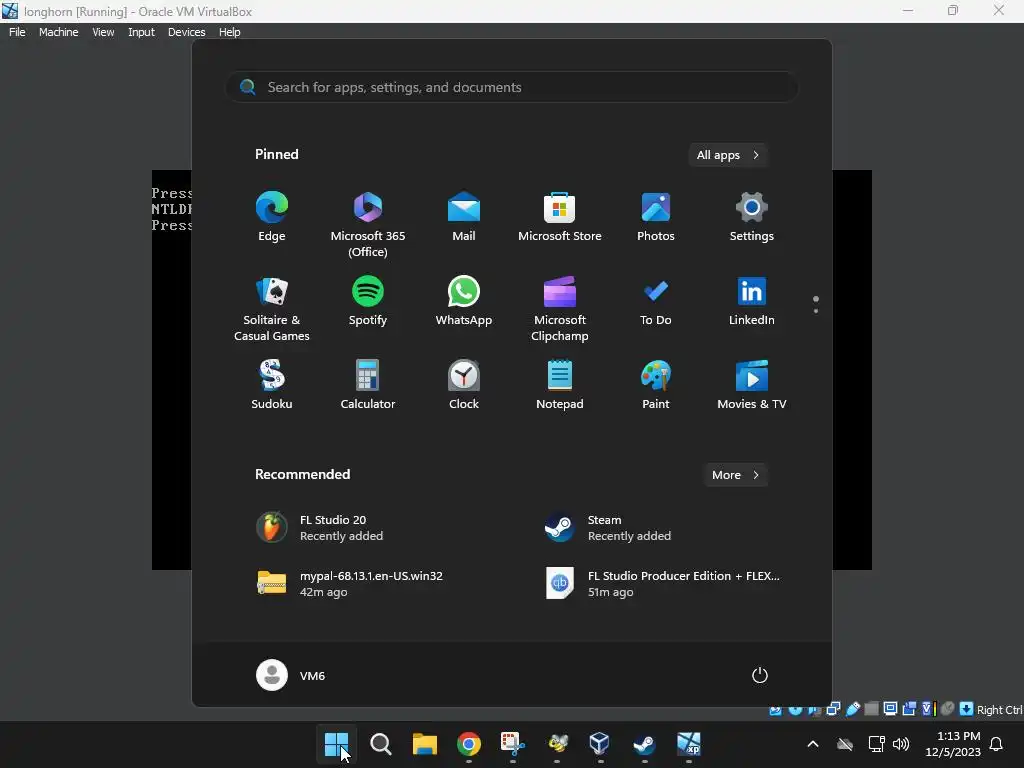Show hidden system tray icons

pyautogui.click(x=813, y=744)
